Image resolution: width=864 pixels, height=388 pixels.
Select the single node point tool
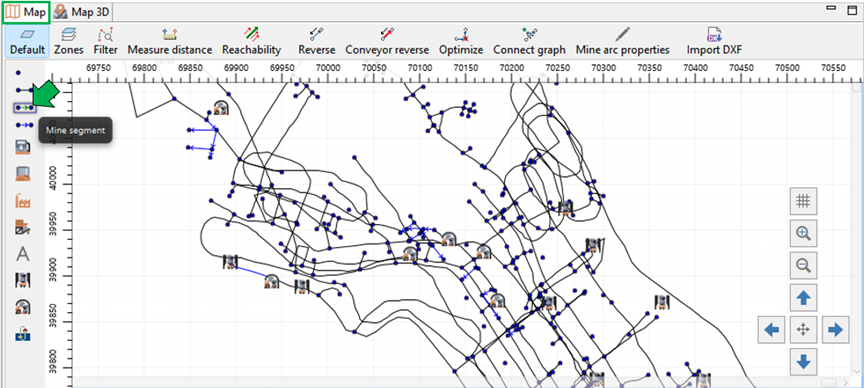[18, 73]
